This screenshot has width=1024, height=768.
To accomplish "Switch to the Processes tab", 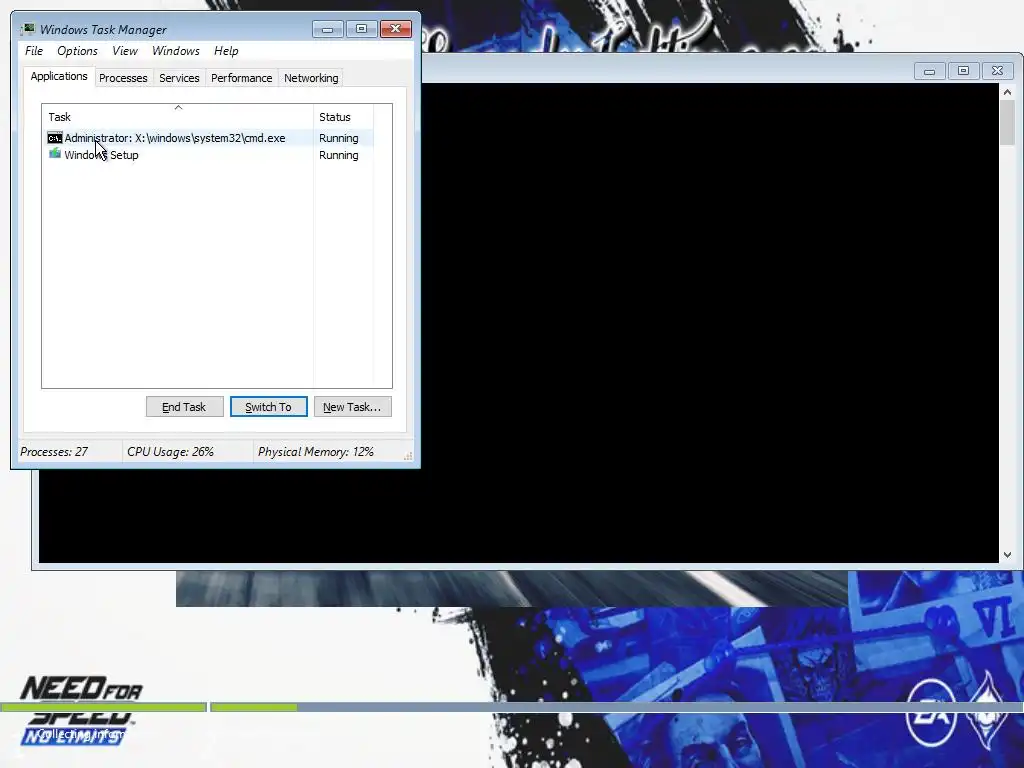I will (123, 78).
